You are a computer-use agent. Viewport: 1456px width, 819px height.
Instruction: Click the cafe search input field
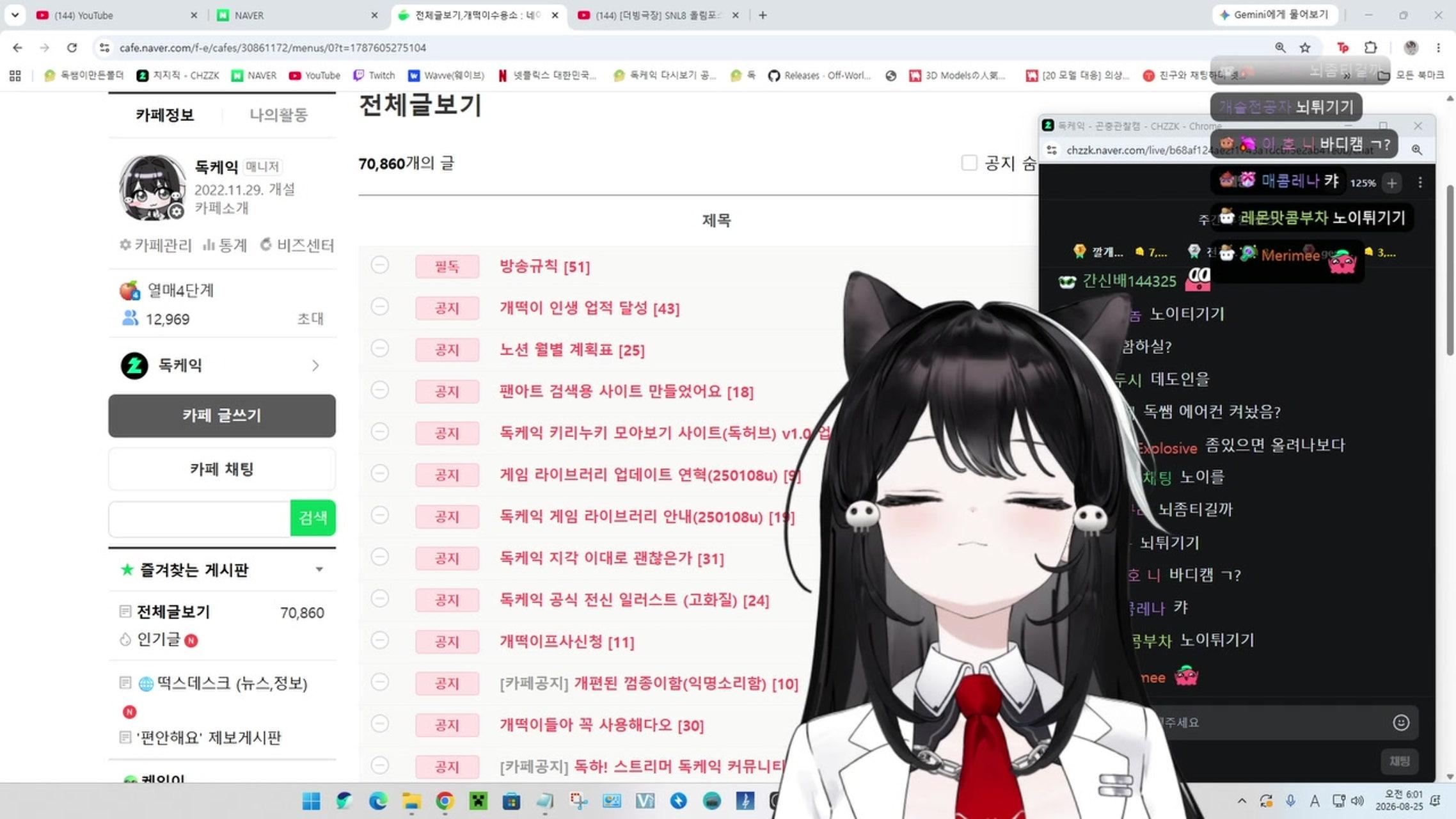200,518
